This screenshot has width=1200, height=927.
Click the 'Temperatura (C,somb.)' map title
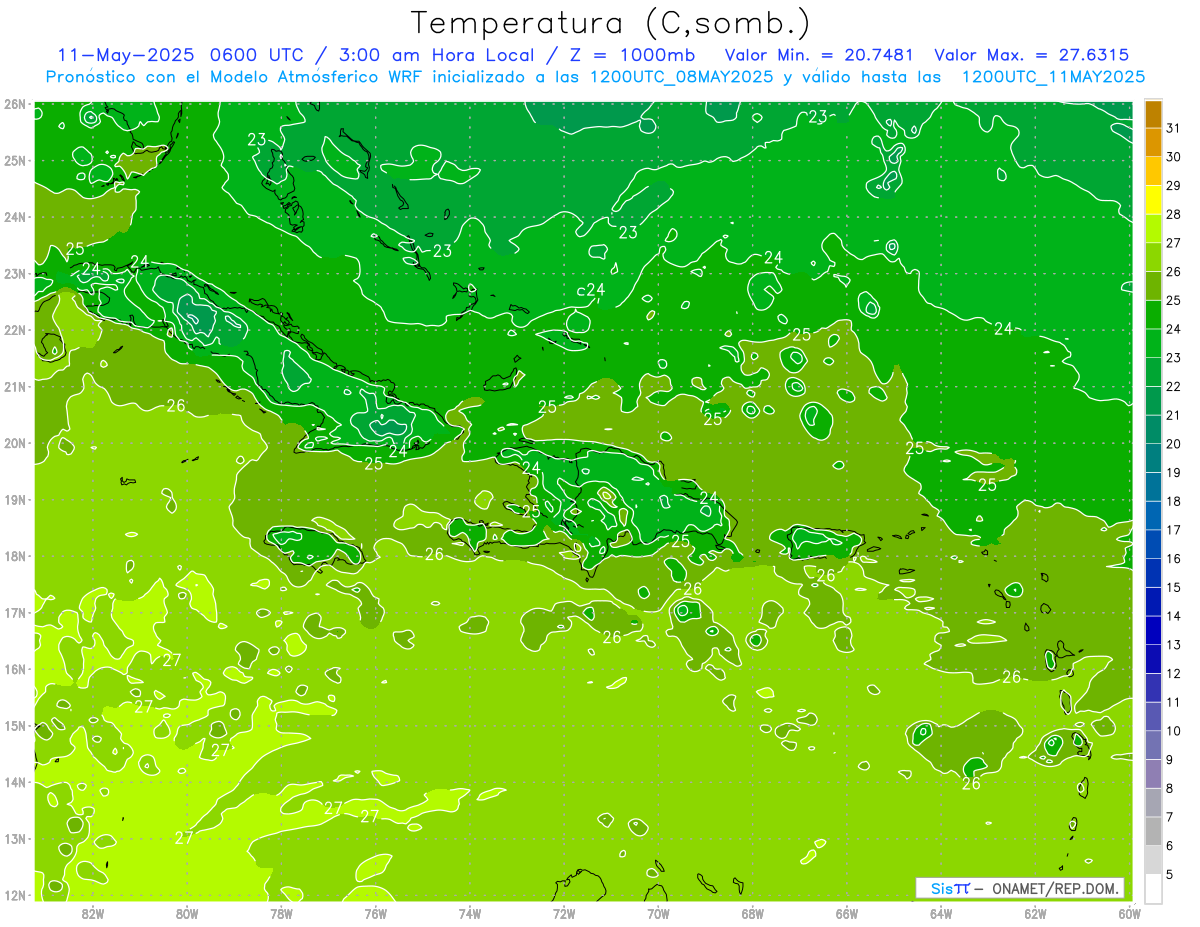tap(610, 22)
